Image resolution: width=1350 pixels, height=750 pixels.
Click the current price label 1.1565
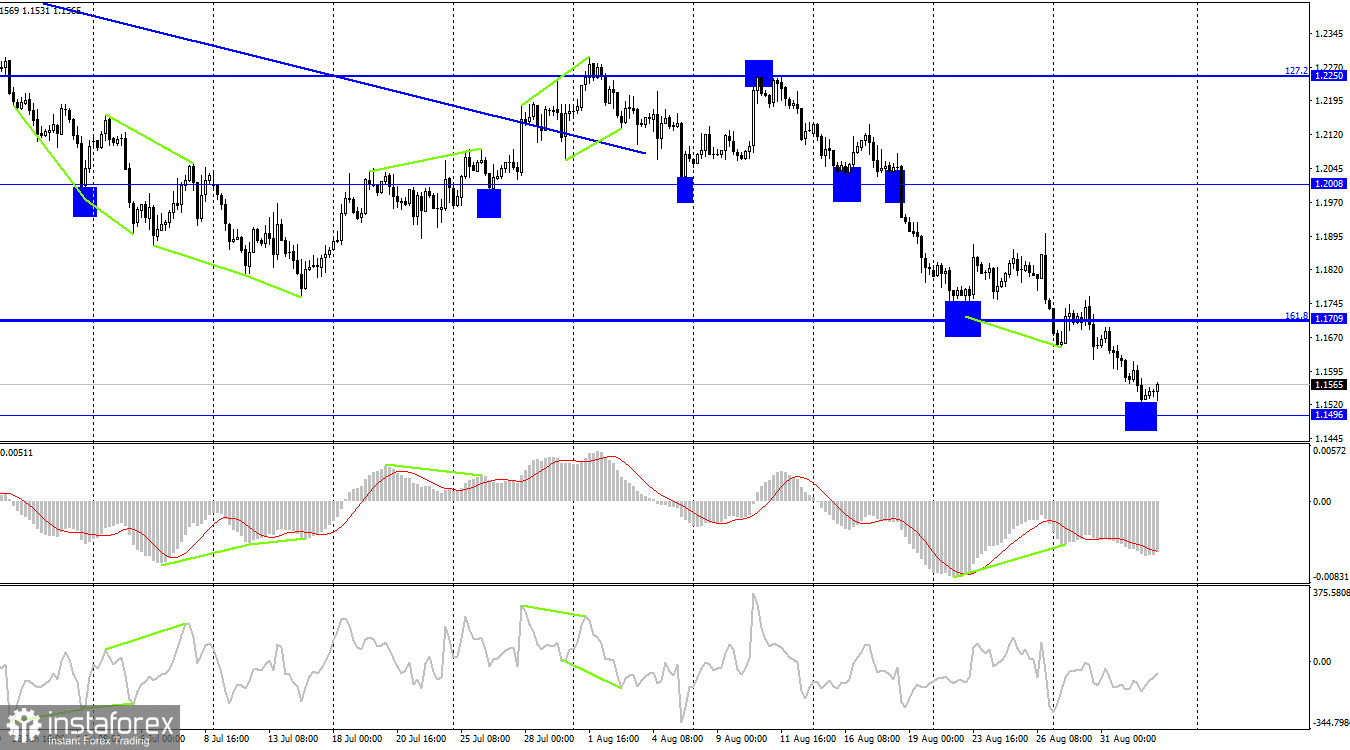click(x=1329, y=384)
